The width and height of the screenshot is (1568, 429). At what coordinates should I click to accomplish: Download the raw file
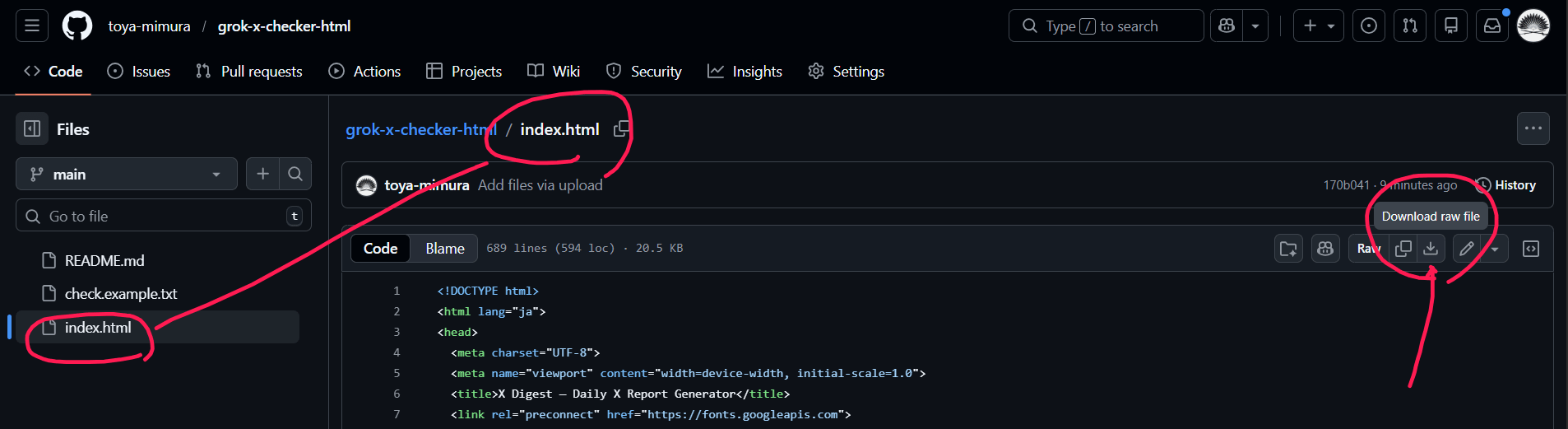coord(1431,248)
